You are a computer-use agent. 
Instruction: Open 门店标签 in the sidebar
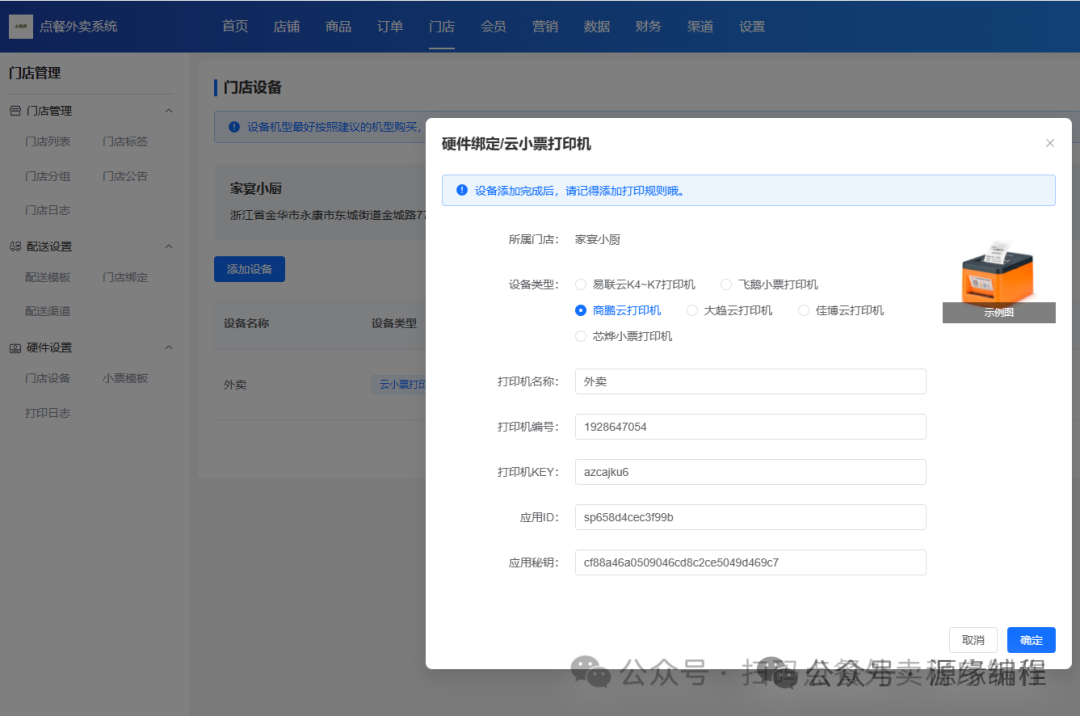(x=125, y=141)
